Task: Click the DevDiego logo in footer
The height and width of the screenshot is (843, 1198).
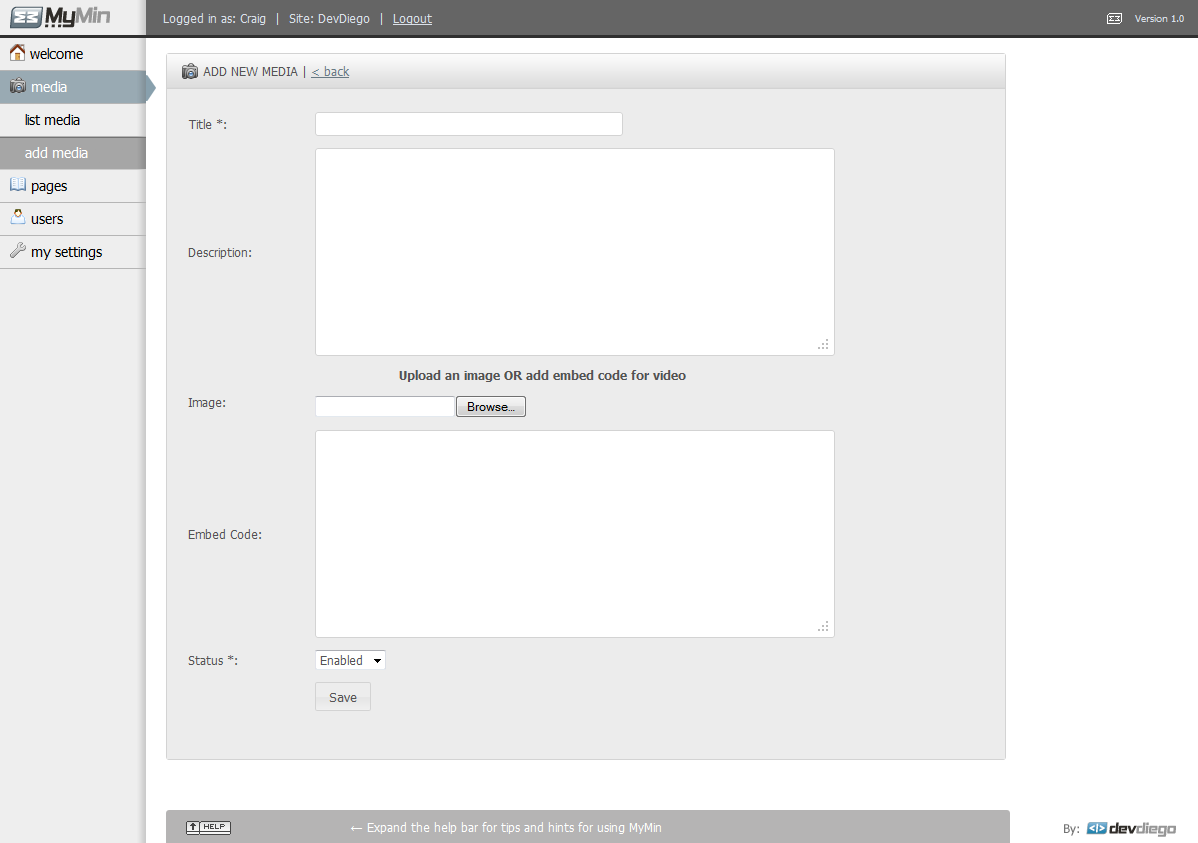Action: (1131, 828)
